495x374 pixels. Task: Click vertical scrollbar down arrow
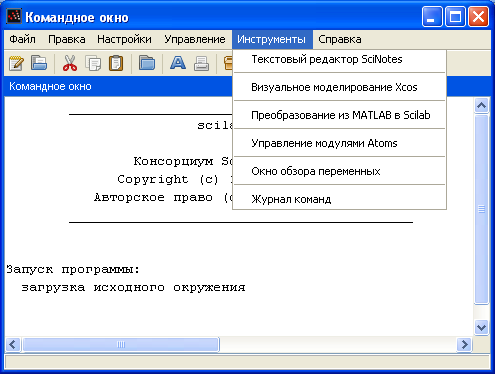click(x=481, y=327)
